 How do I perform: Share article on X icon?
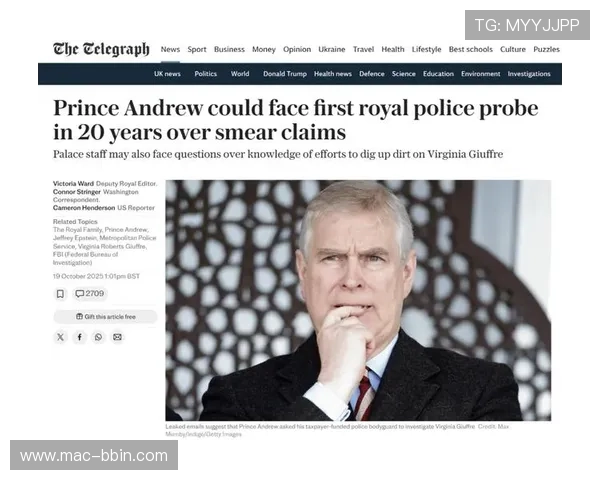point(60,337)
